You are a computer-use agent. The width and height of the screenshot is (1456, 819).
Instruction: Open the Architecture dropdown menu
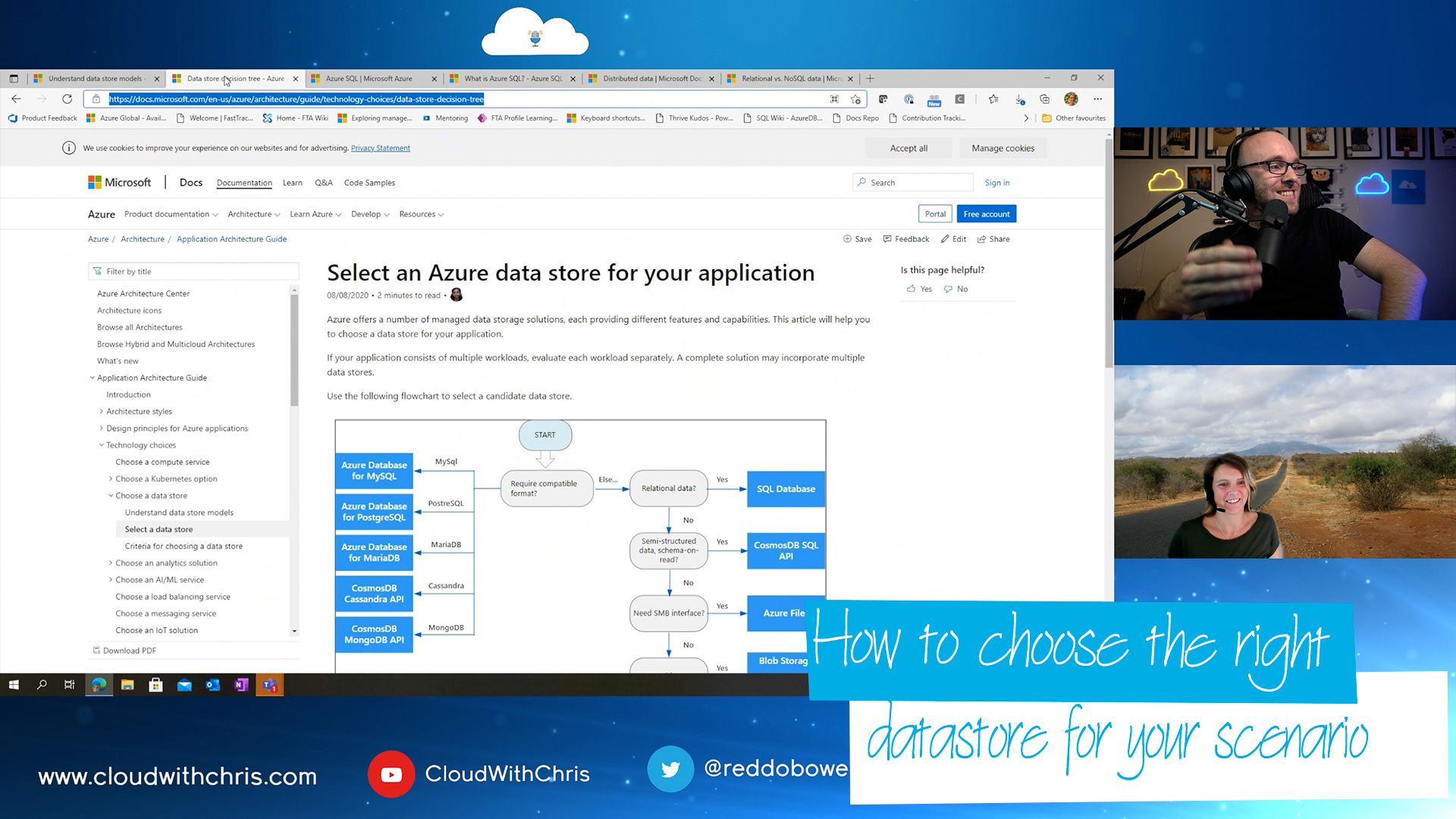coord(252,214)
